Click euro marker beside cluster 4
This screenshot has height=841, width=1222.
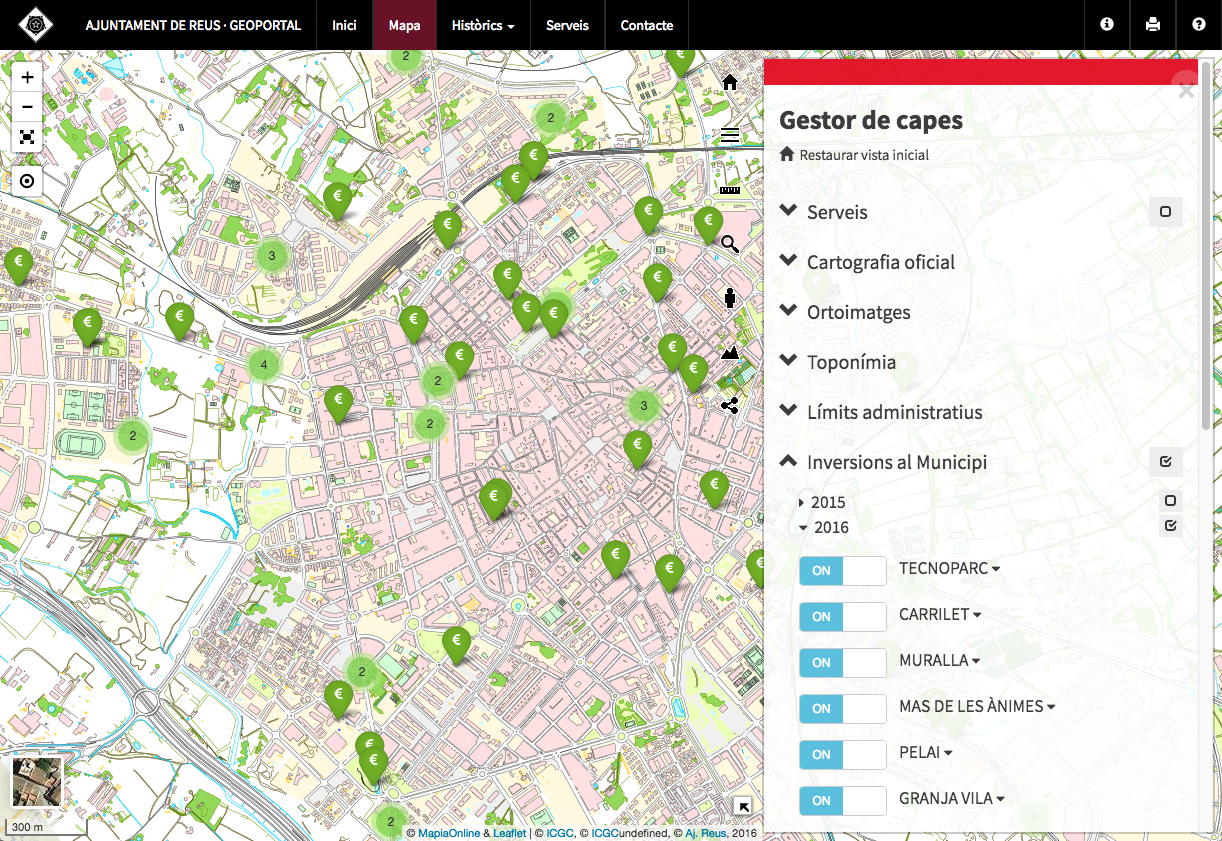(180, 321)
